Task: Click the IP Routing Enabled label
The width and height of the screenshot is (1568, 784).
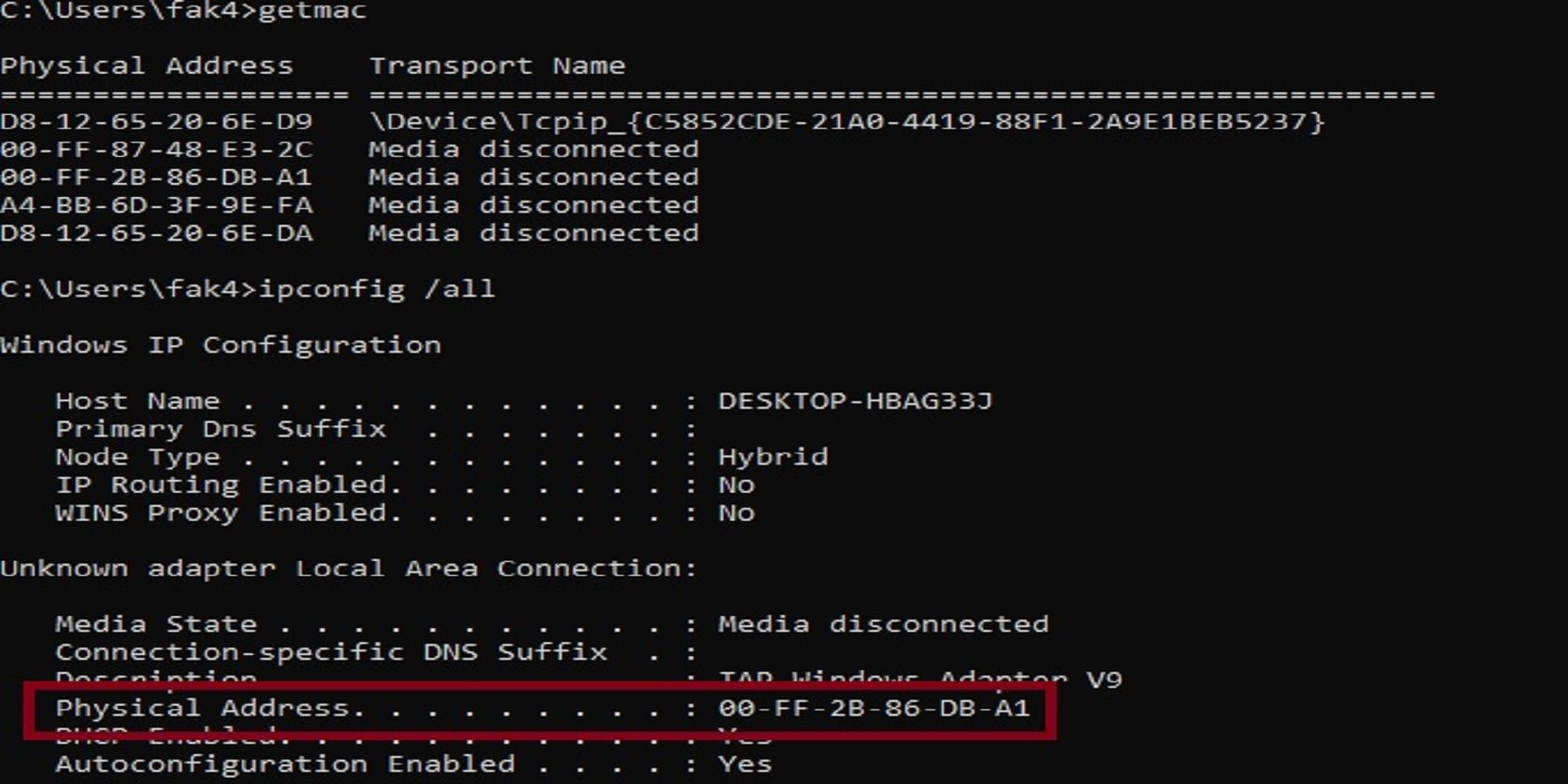Action: pos(229,485)
